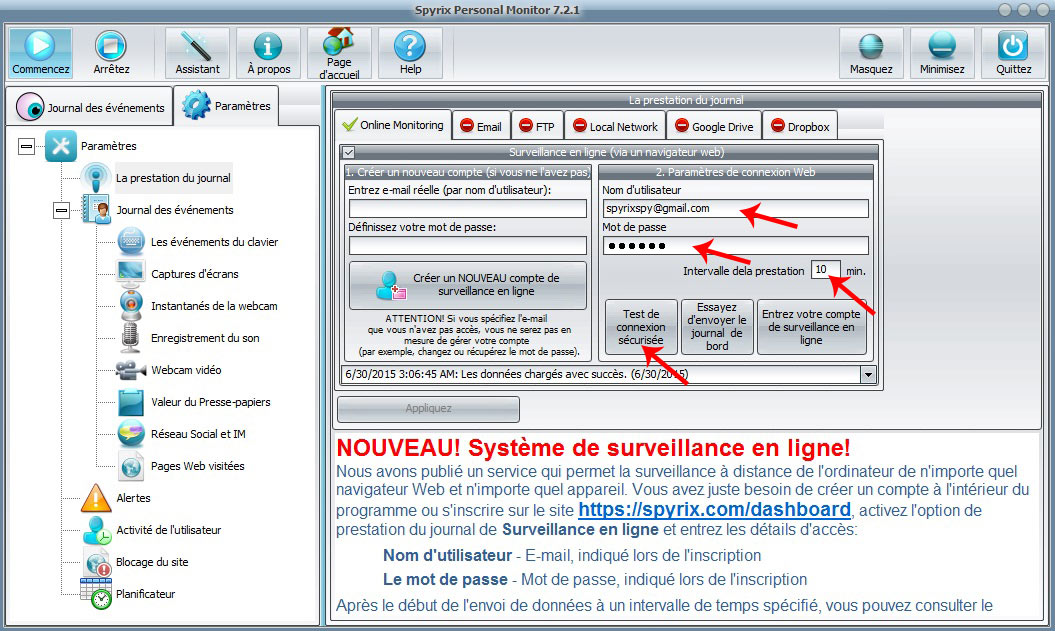Image resolution: width=1055 pixels, height=631 pixels.
Task: Click the user clock icon beside Activité
Action: [x=97, y=530]
